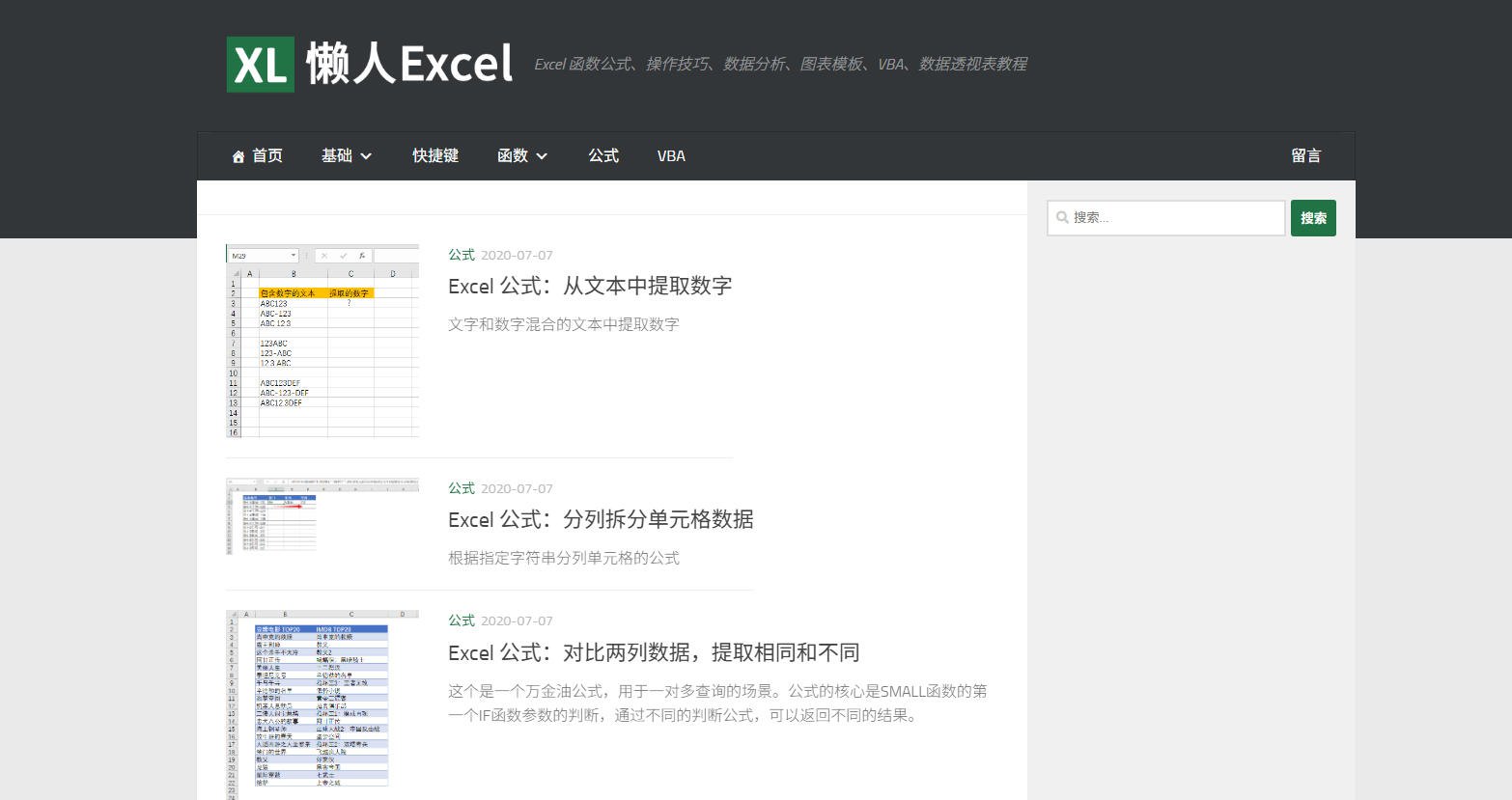
Task: Open the 基础 menu item
Action: tap(337, 156)
